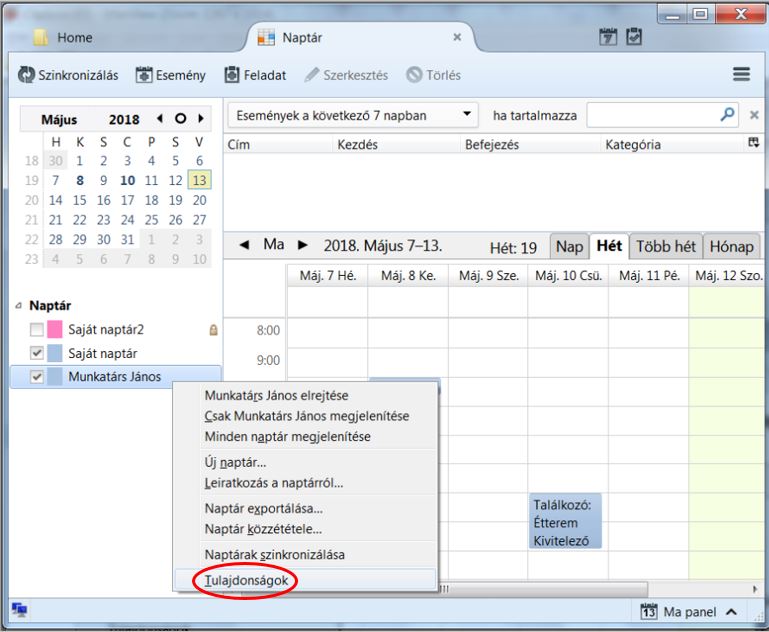Click the network status icon in status bar
The image size is (769, 632).
[x=18, y=610]
